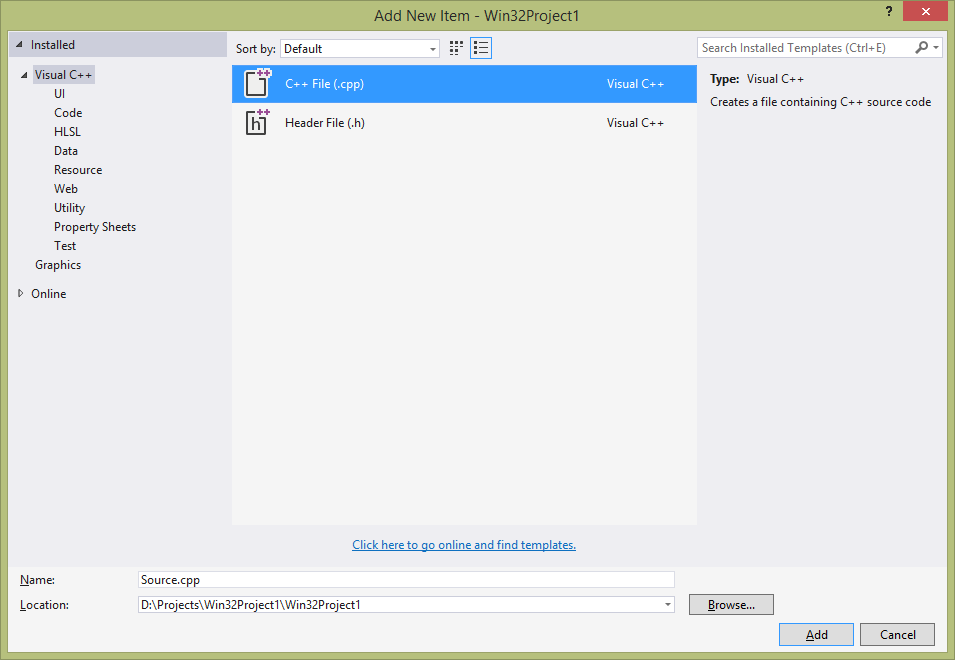Click the search magnifier icon

click(x=922, y=48)
